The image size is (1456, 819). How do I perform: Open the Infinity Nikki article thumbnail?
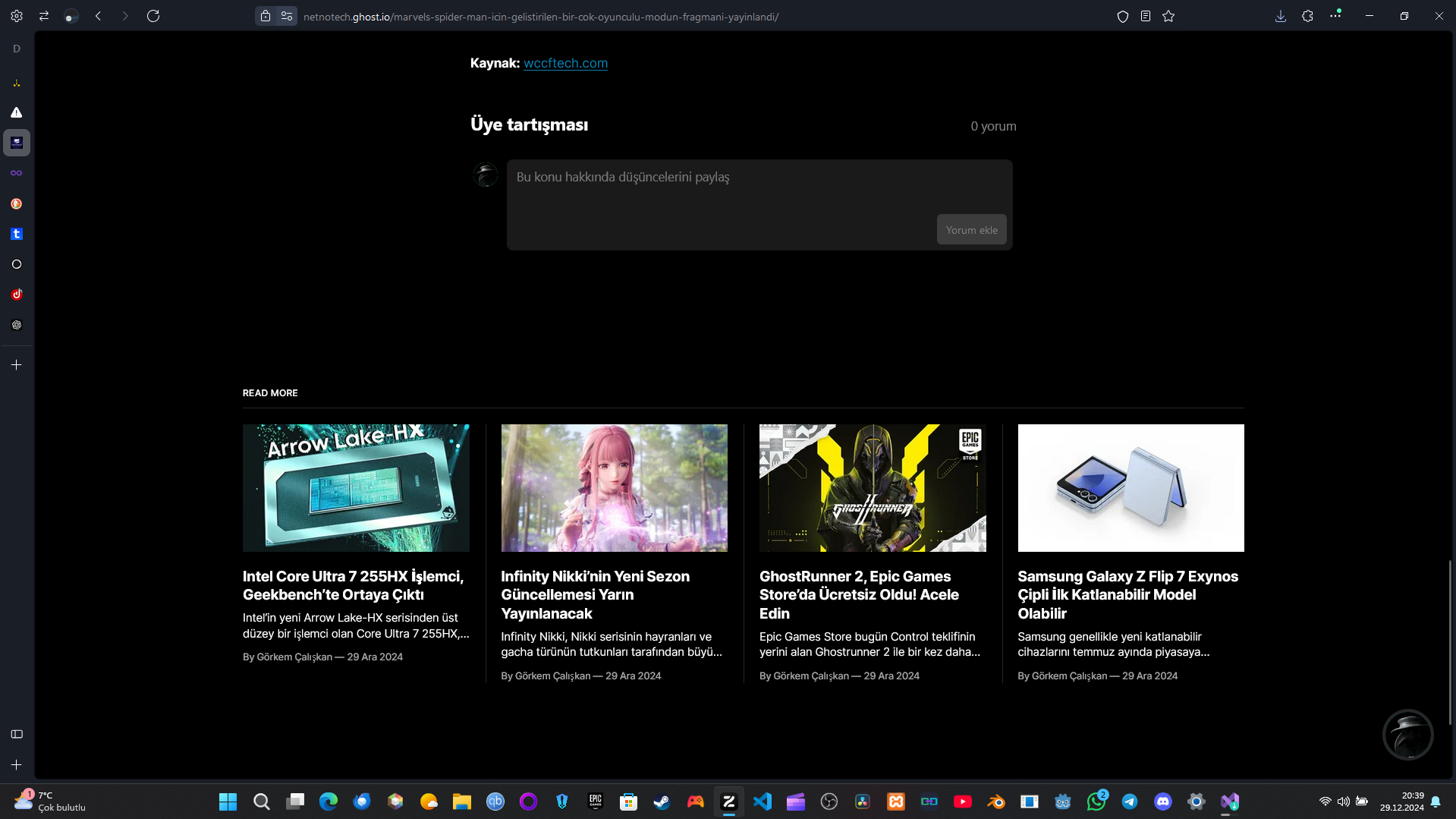(x=614, y=488)
